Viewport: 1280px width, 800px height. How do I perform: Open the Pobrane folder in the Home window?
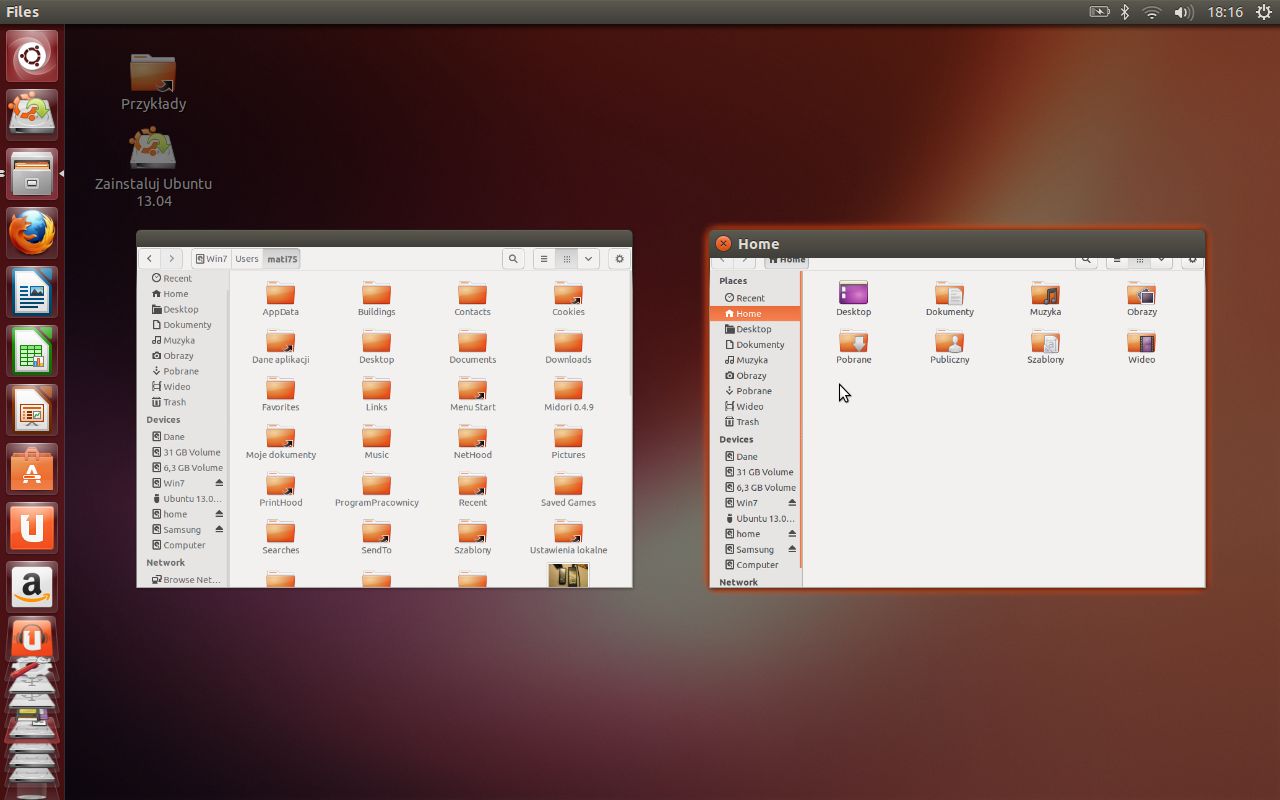point(853,347)
